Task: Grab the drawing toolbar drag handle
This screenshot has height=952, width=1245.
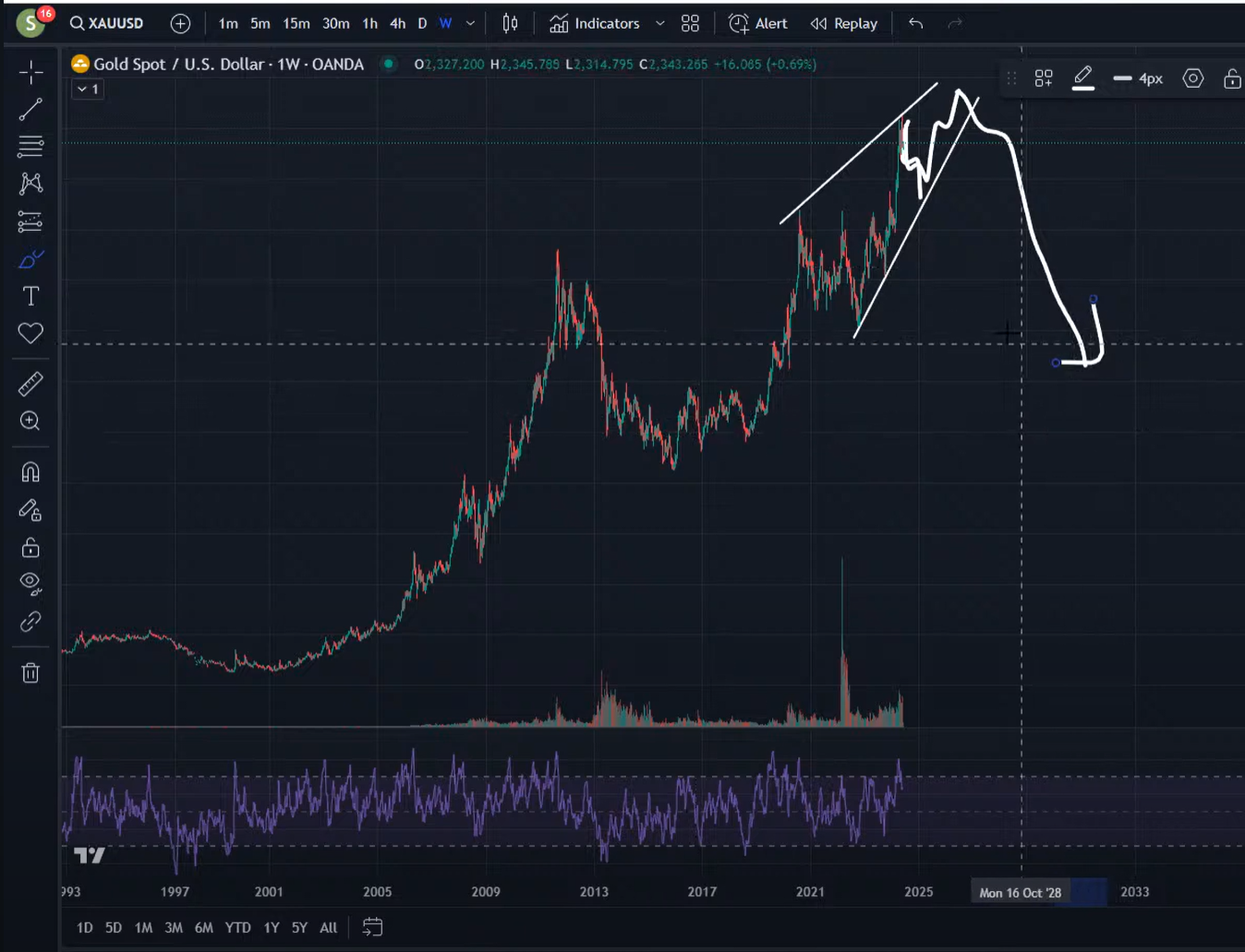Action: (x=1012, y=78)
